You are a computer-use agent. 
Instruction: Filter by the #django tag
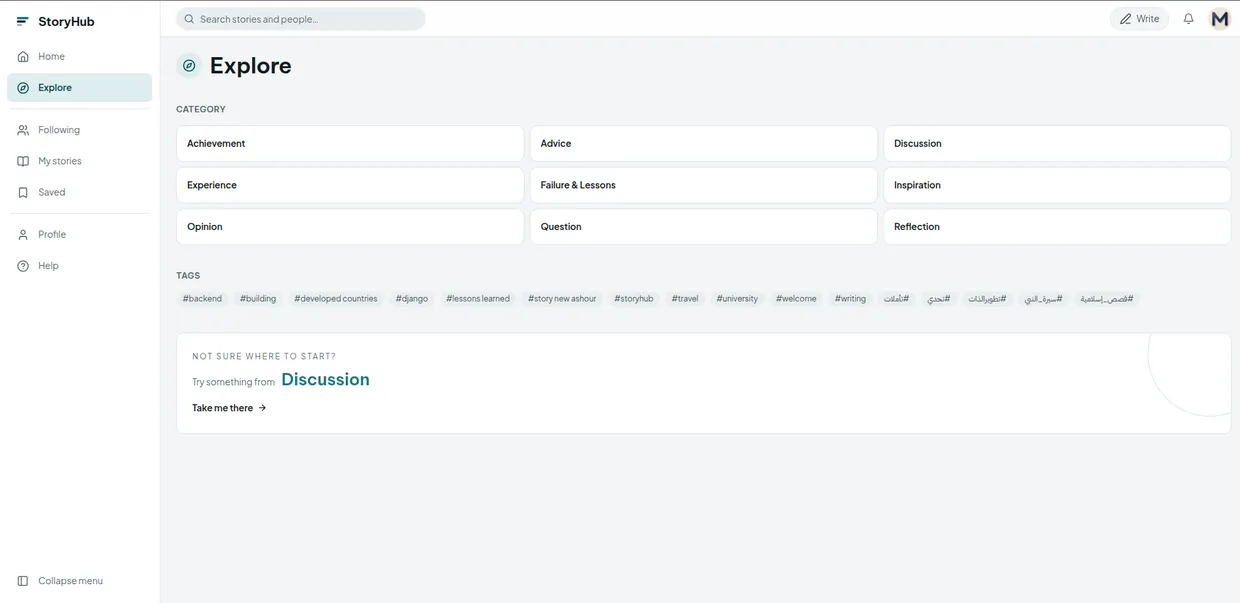412,299
